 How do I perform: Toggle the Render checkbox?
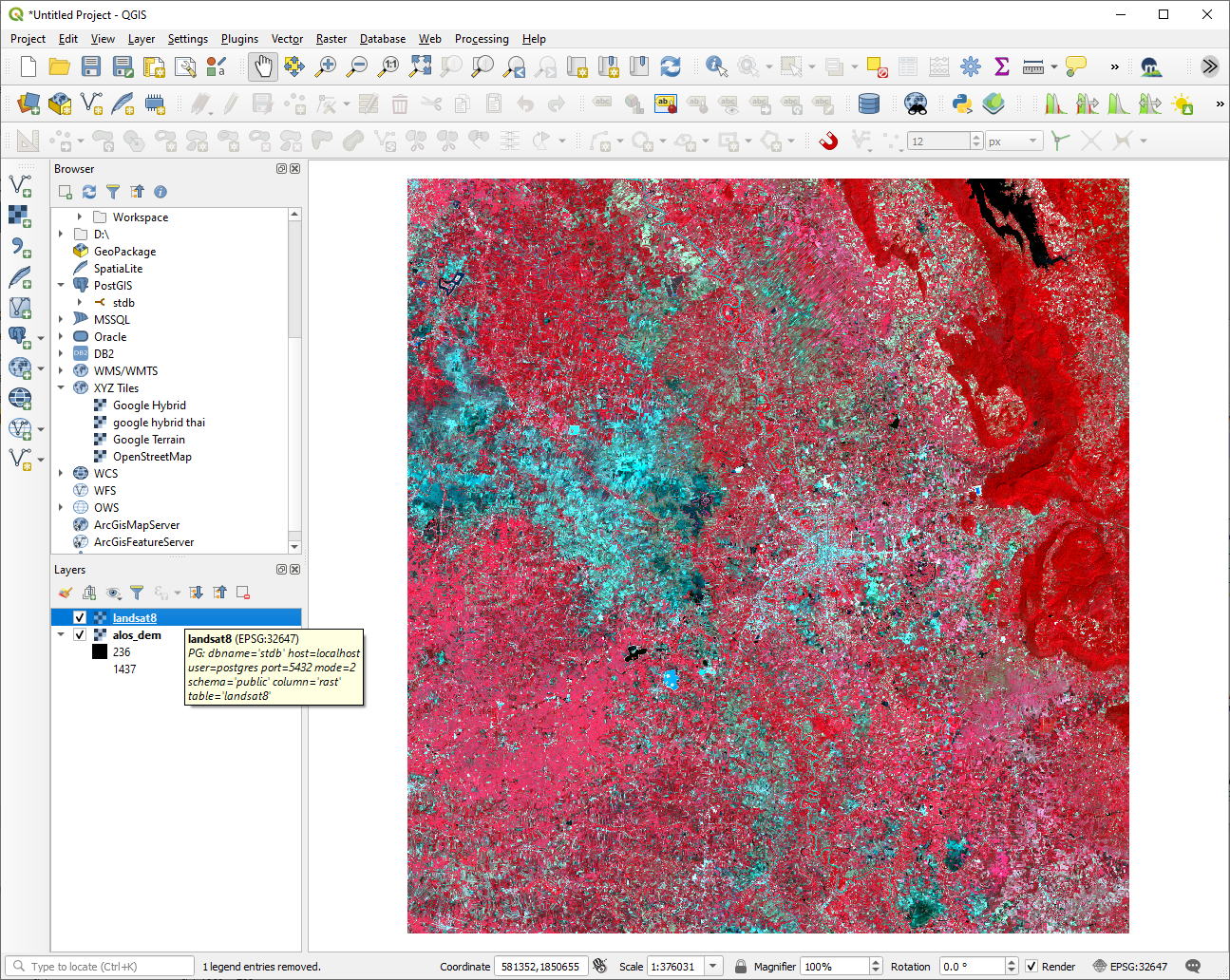click(x=1031, y=966)
